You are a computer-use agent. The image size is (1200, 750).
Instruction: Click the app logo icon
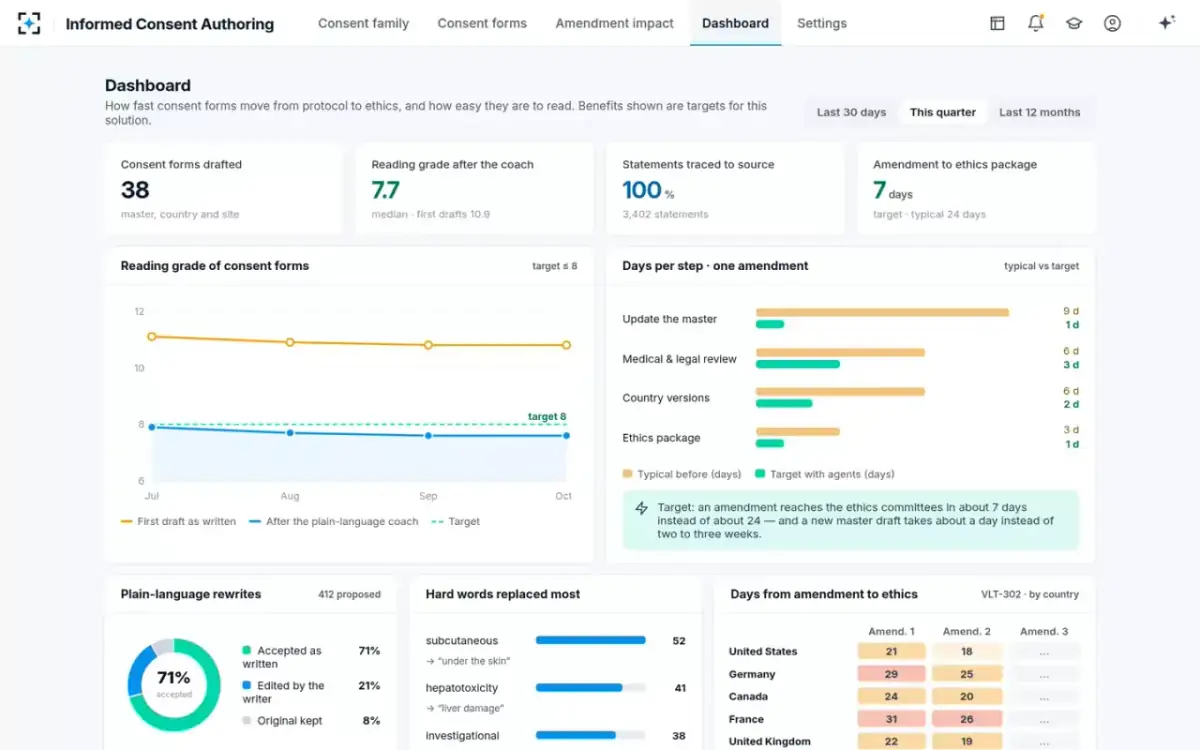point(29,23)
